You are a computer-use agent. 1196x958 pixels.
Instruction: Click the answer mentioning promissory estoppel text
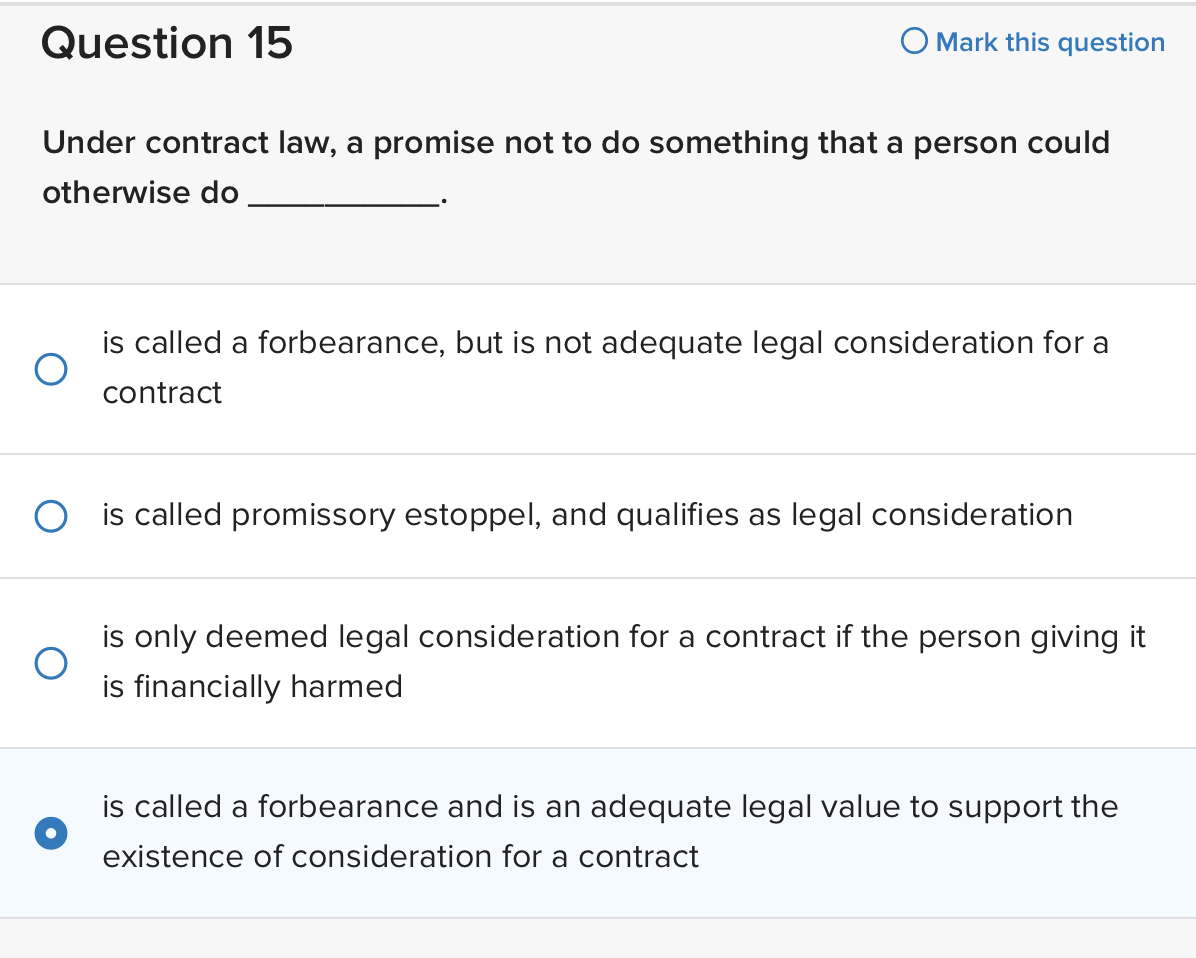pos(587,514)
